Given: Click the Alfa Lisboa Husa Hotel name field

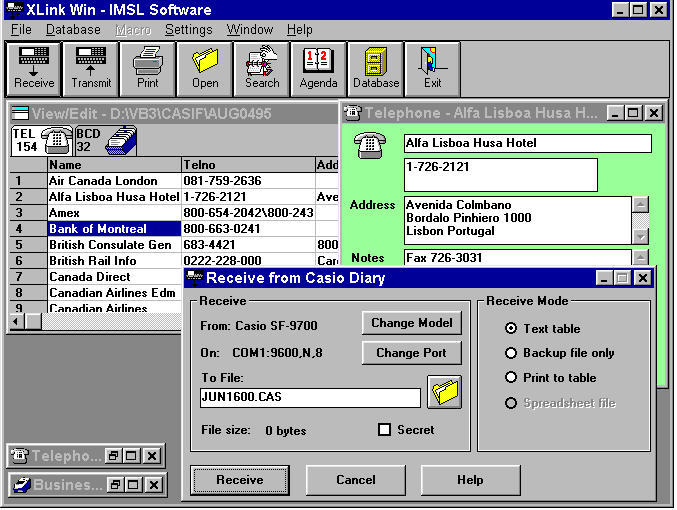Looking at the screenshot, I should coord(528,143).
